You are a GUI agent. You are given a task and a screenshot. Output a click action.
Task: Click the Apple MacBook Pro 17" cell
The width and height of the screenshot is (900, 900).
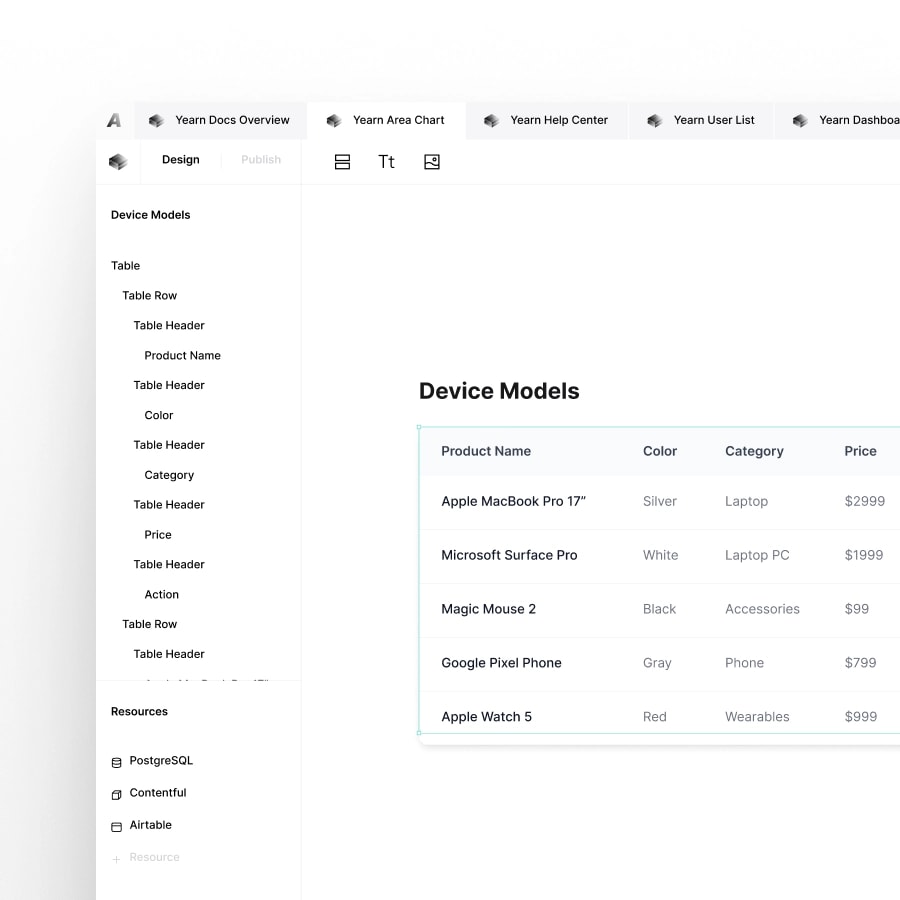point(514,501)
